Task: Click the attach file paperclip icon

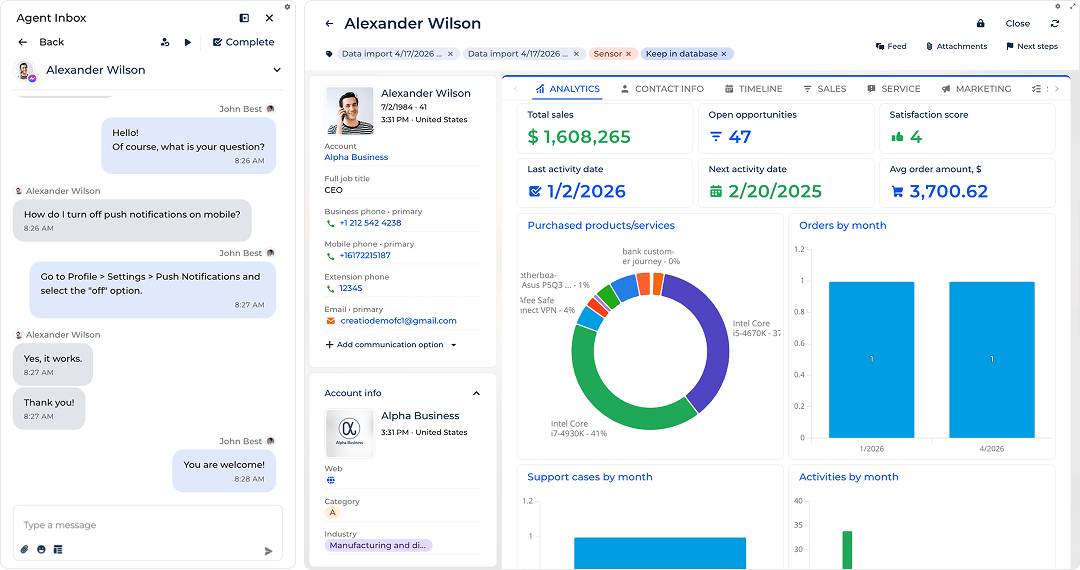Action: [25, 549]
